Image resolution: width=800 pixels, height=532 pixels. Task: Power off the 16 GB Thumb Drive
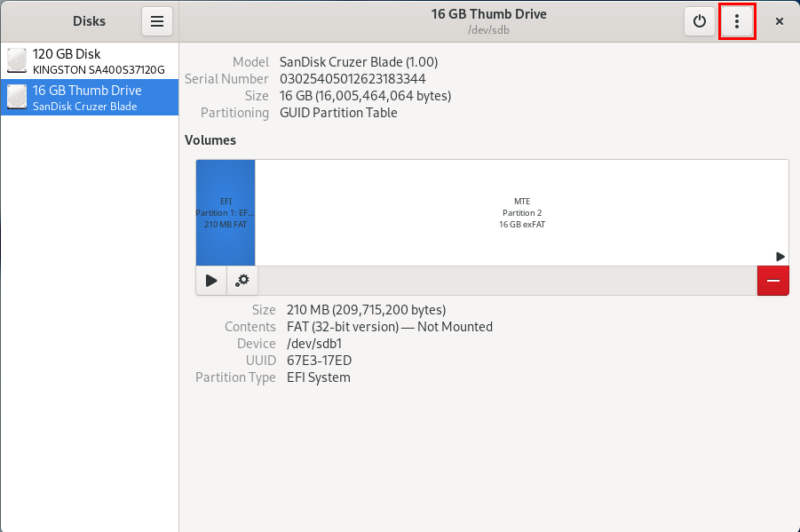click(699, 21)
